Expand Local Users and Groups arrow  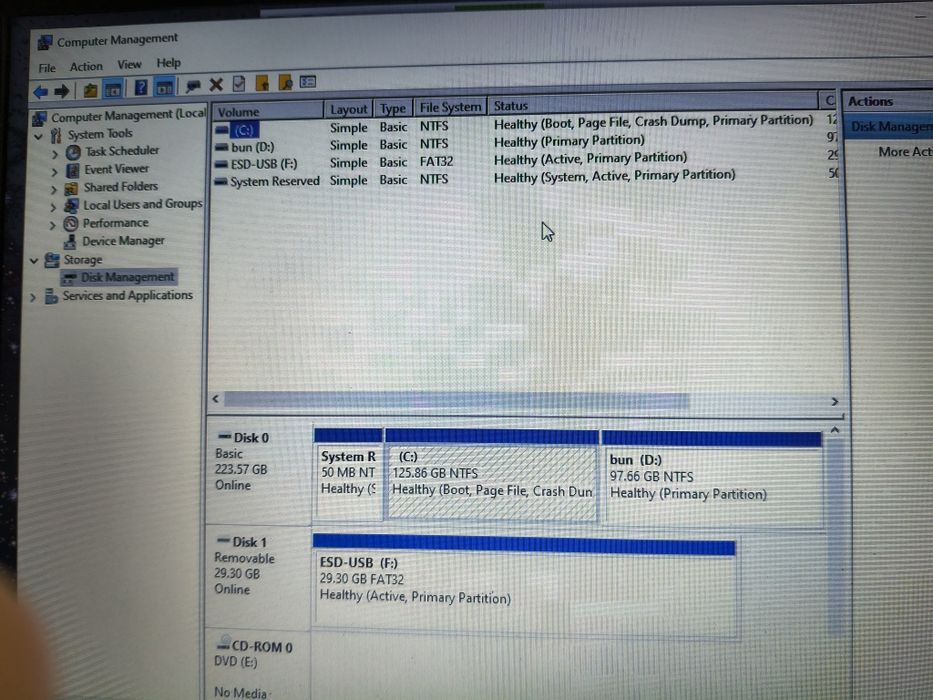coord(54,208)
